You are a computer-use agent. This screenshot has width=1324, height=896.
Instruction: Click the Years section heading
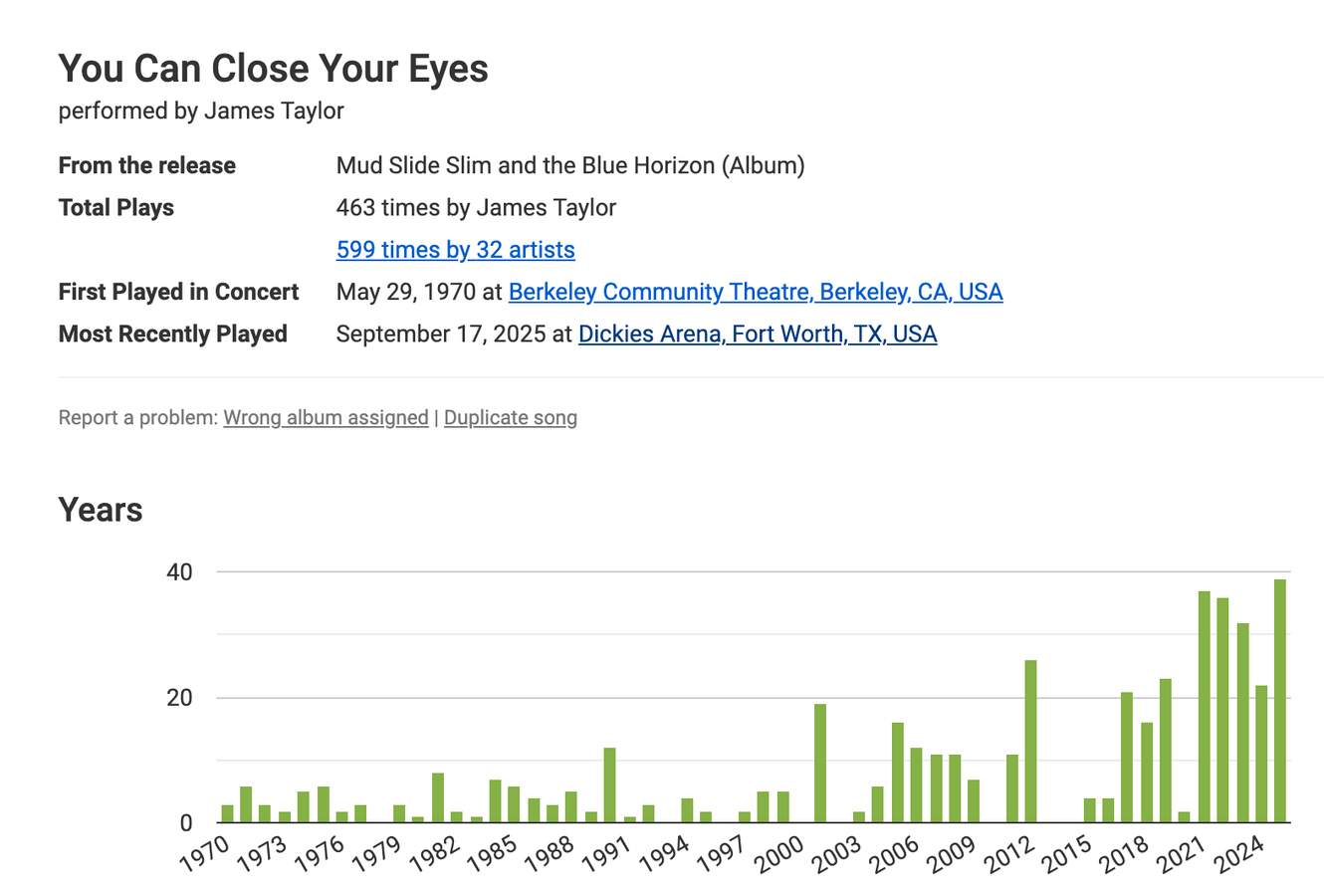pyautogui.click(x=101, y=510)
